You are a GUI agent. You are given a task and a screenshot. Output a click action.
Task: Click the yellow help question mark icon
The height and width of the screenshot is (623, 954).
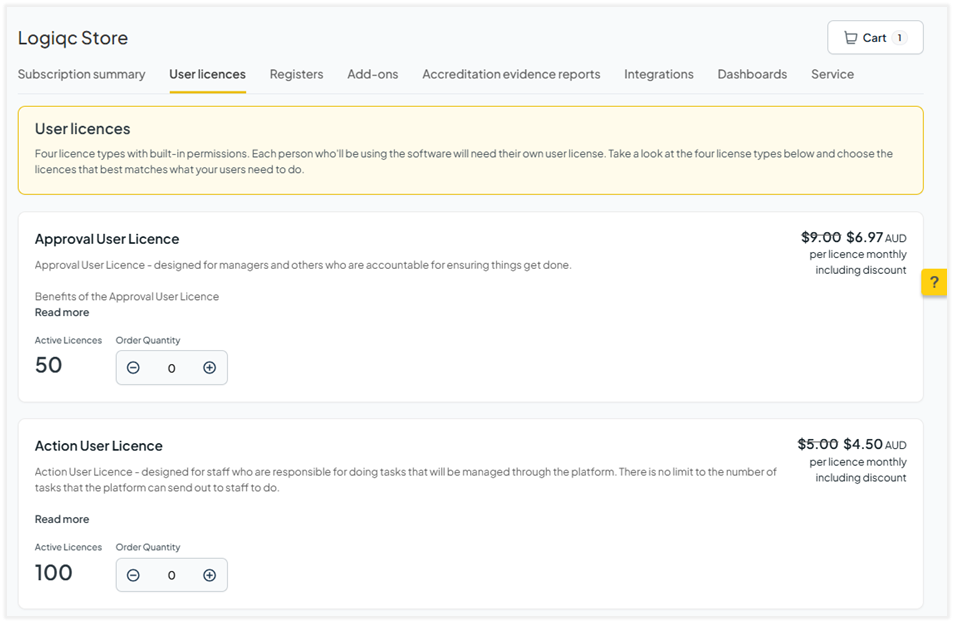point(934,283)
